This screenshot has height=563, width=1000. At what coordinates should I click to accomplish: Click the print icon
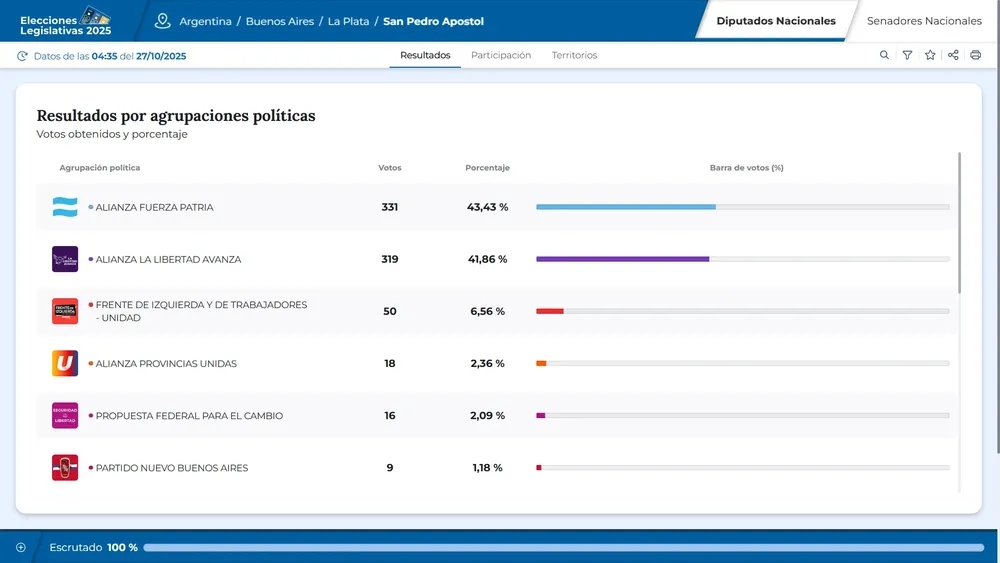(976, 55)
